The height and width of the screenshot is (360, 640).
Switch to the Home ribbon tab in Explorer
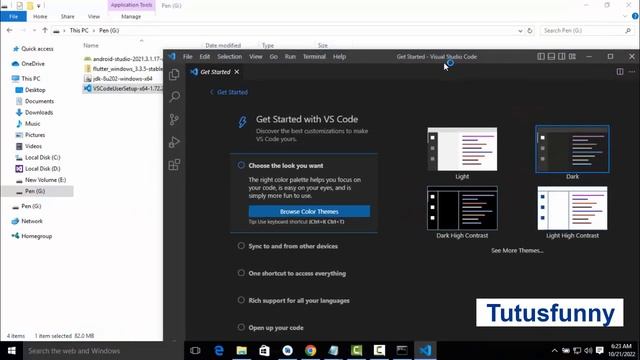40,16
